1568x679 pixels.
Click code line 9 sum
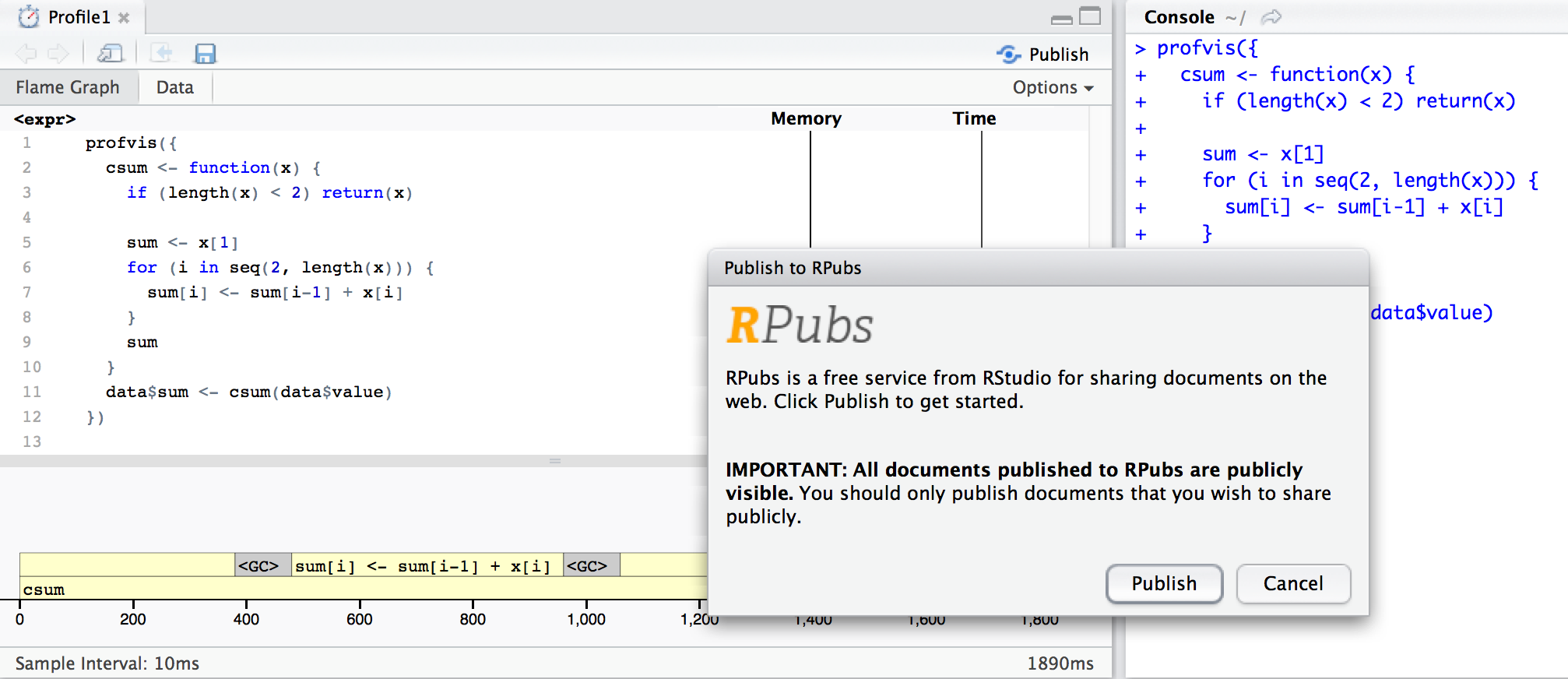(142, 342)
